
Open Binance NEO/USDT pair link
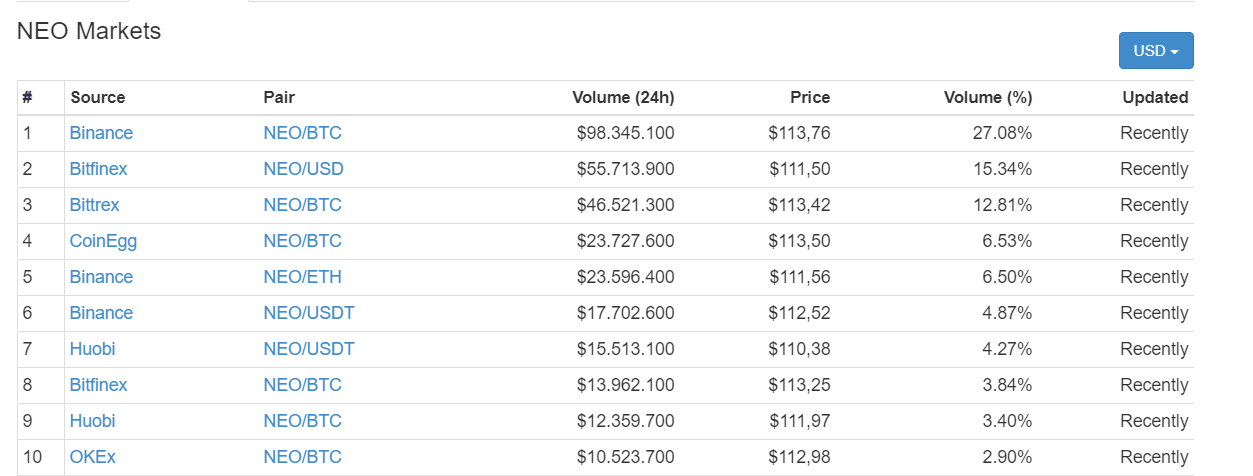(x=308, y=313)
